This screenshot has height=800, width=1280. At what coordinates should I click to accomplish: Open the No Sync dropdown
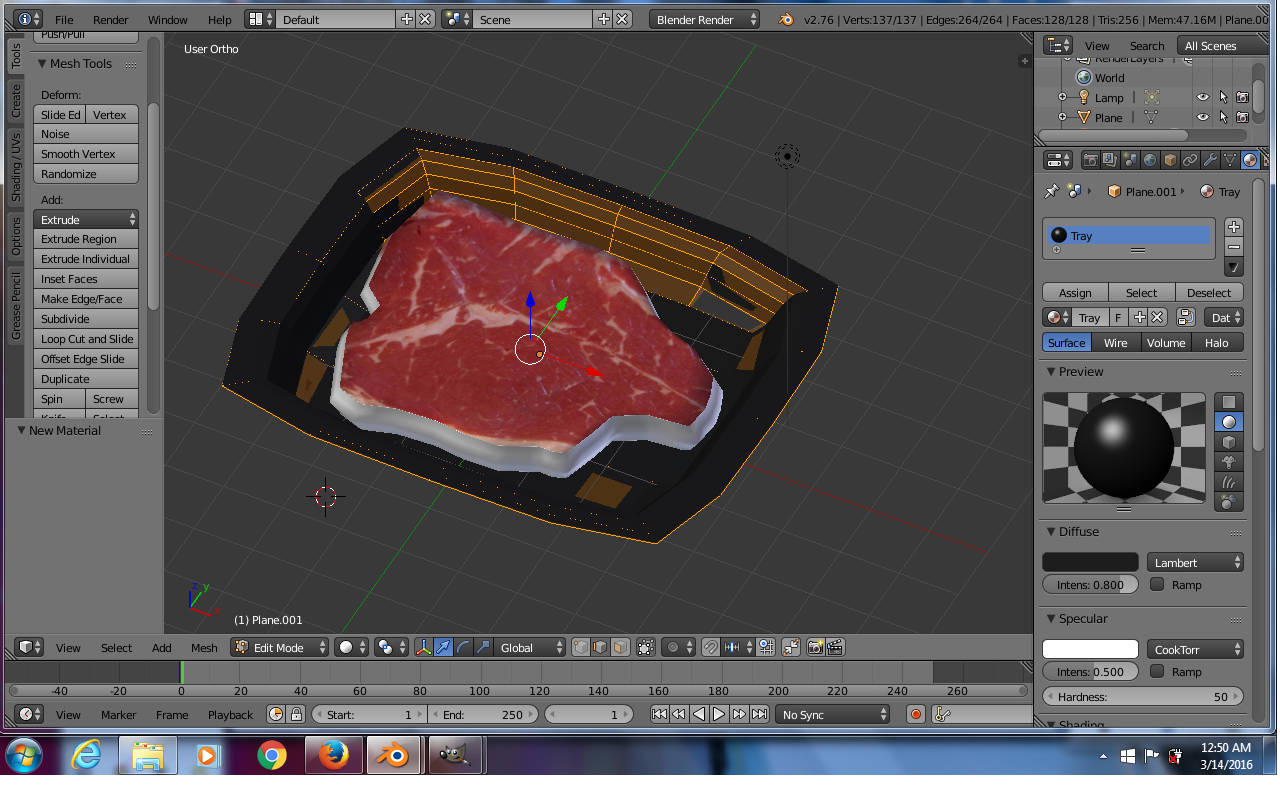(833, 714)
